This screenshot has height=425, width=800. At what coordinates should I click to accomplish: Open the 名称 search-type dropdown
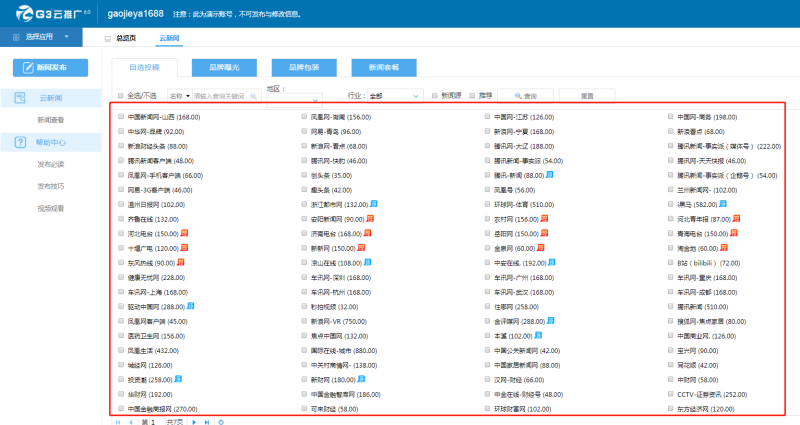click(180, 96)
